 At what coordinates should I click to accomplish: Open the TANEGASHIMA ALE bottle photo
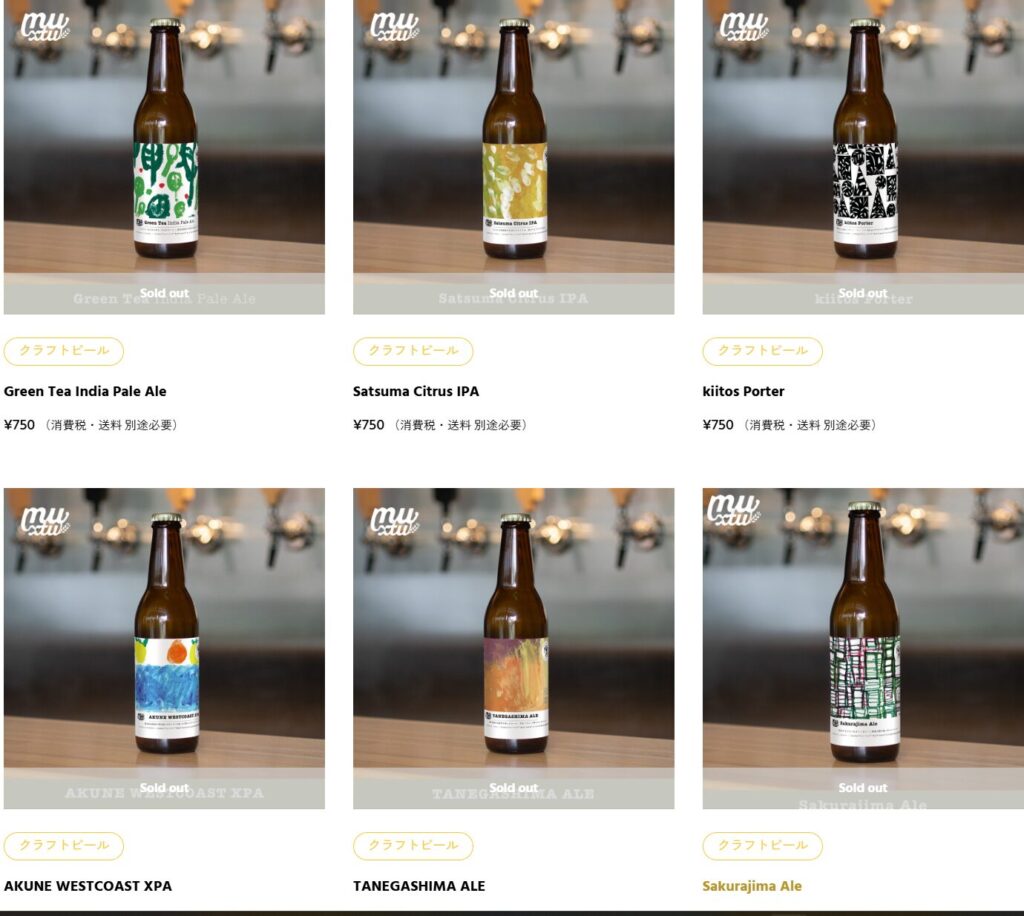513,648
